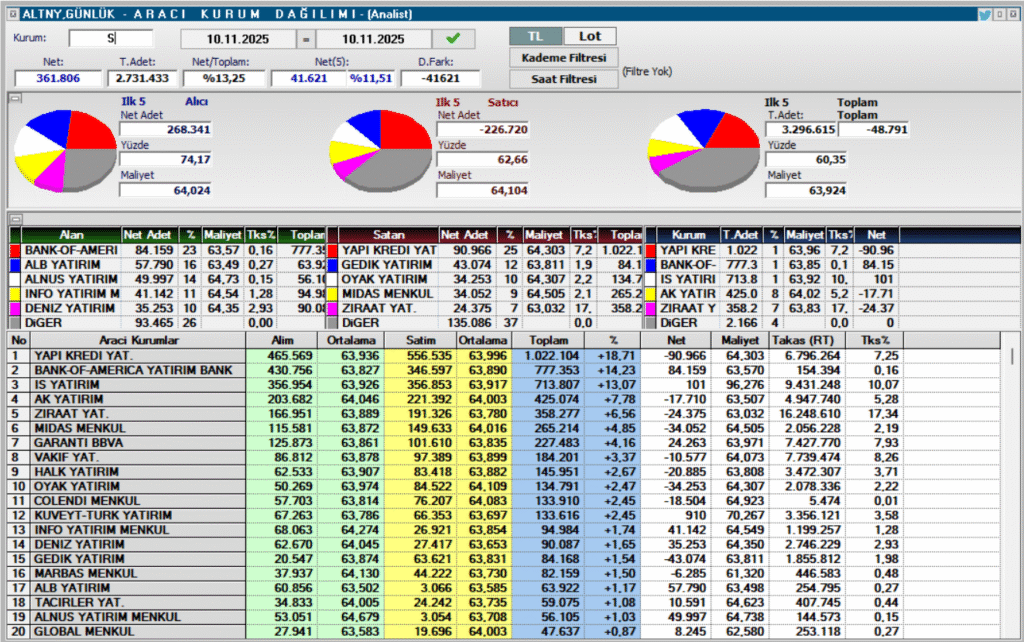Screen dimensions: 1024x642
Task: Click the start date field 10.11.2025
Action: (238, 39)
